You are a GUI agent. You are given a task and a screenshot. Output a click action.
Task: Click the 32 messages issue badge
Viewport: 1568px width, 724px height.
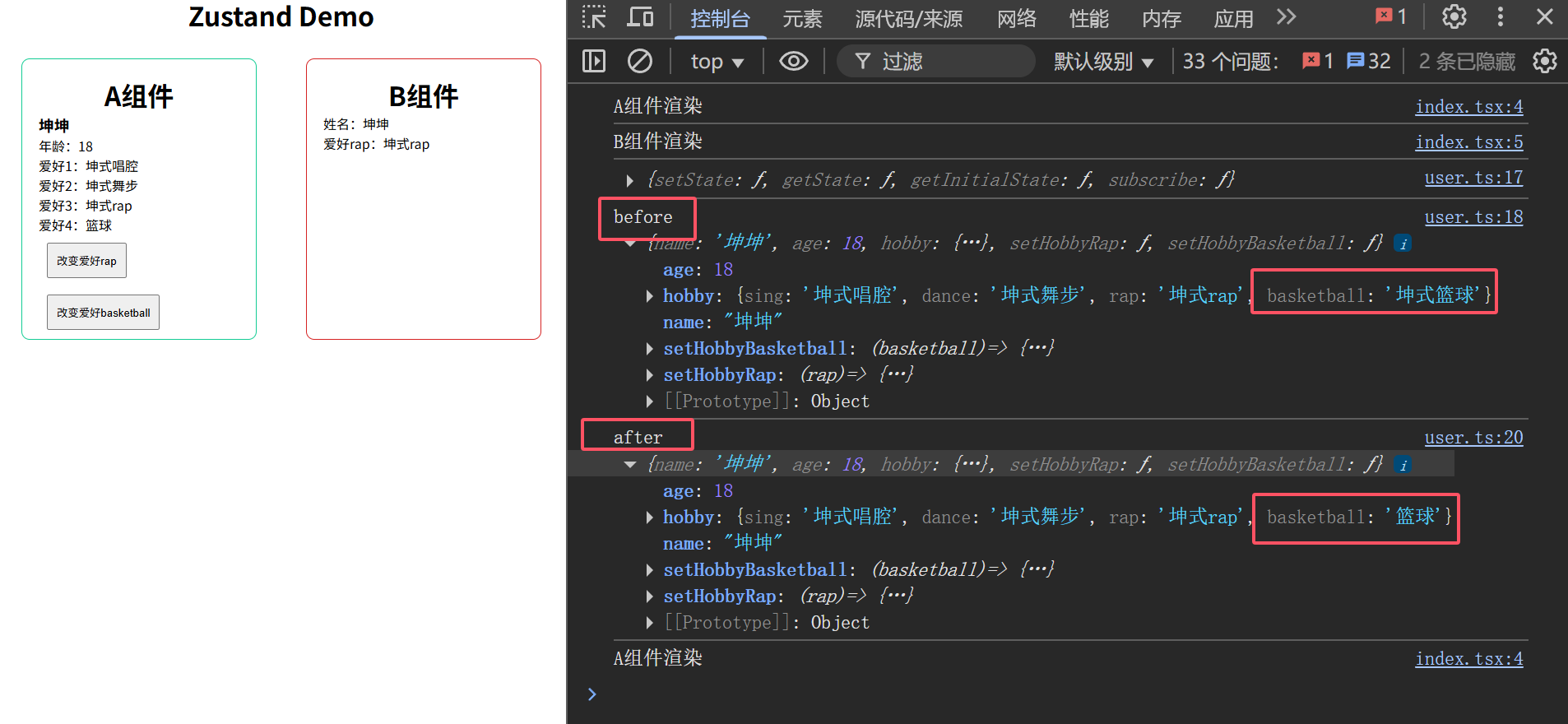pos(1369,62)
